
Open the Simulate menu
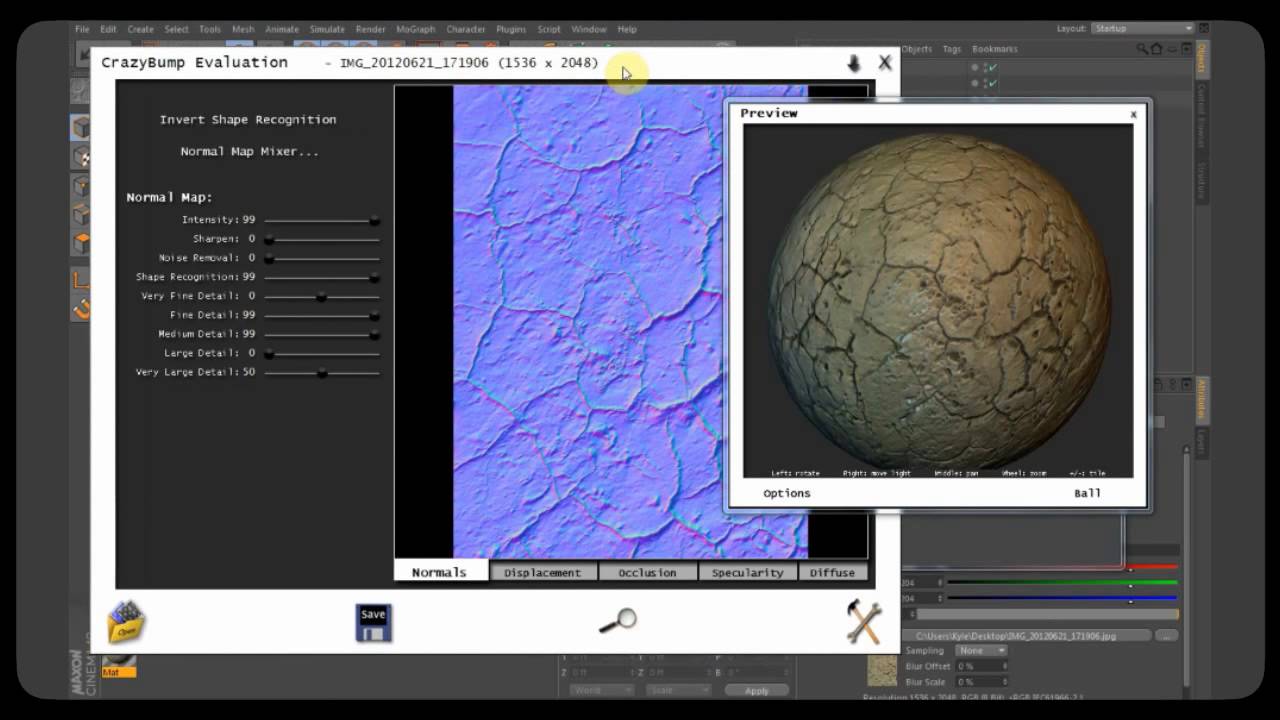click(x=327, y=29)
